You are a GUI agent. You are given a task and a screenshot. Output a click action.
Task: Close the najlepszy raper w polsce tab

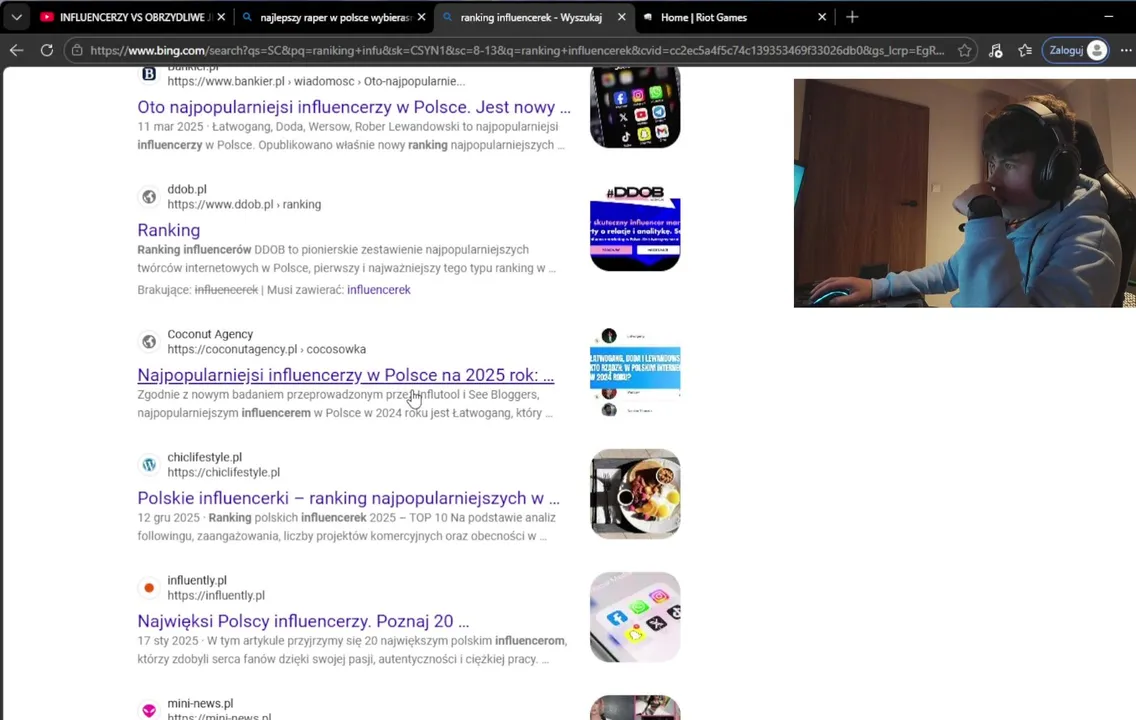(421, 17)
